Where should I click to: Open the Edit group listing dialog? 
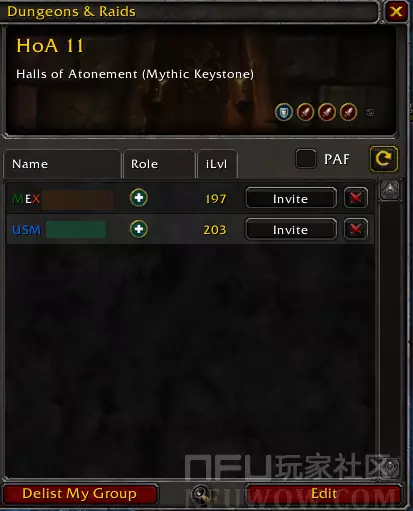323,494
